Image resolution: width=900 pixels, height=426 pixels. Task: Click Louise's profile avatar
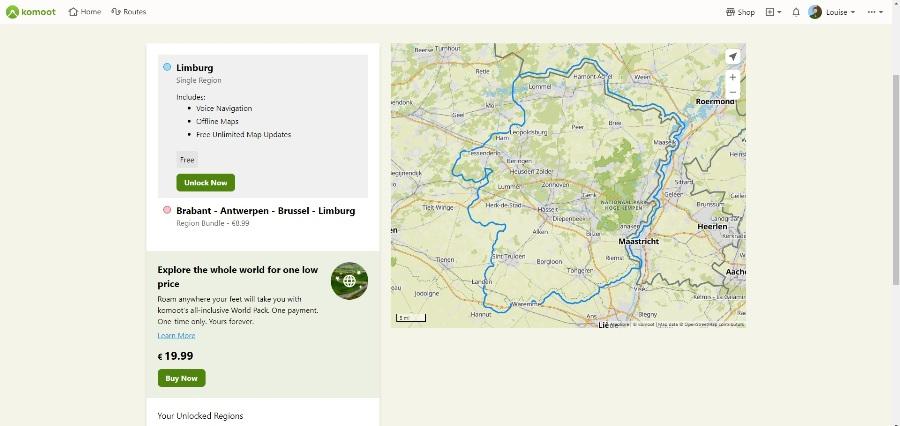pos(815,12)
